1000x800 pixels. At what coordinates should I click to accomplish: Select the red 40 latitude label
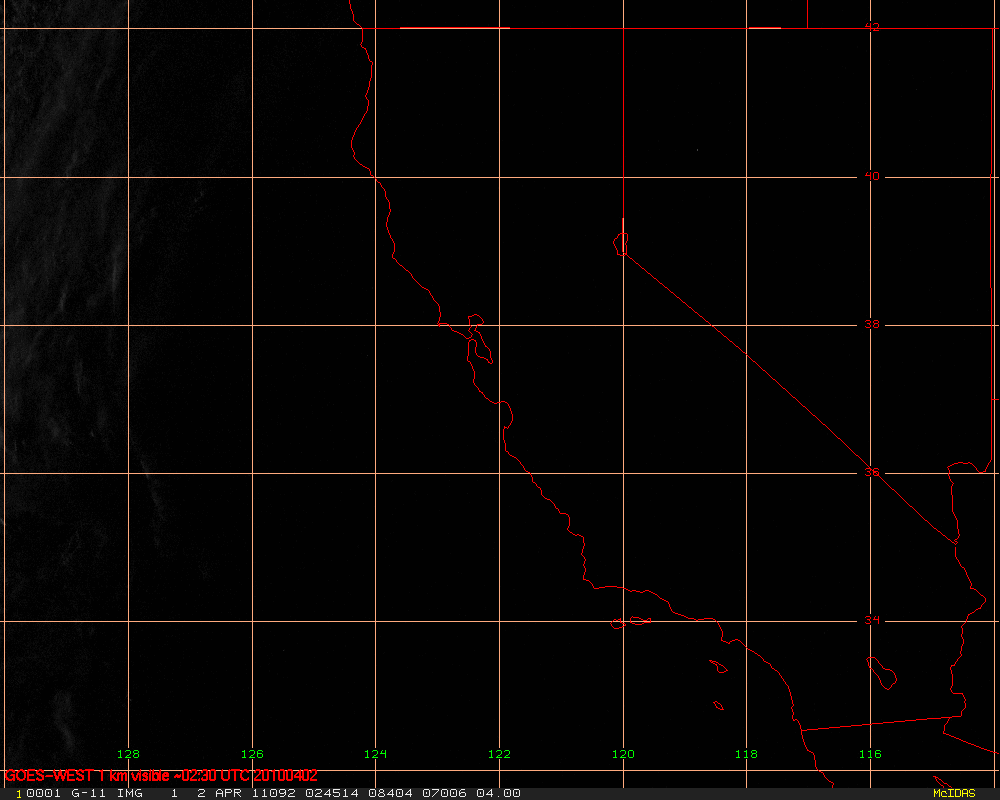point(872,175)
